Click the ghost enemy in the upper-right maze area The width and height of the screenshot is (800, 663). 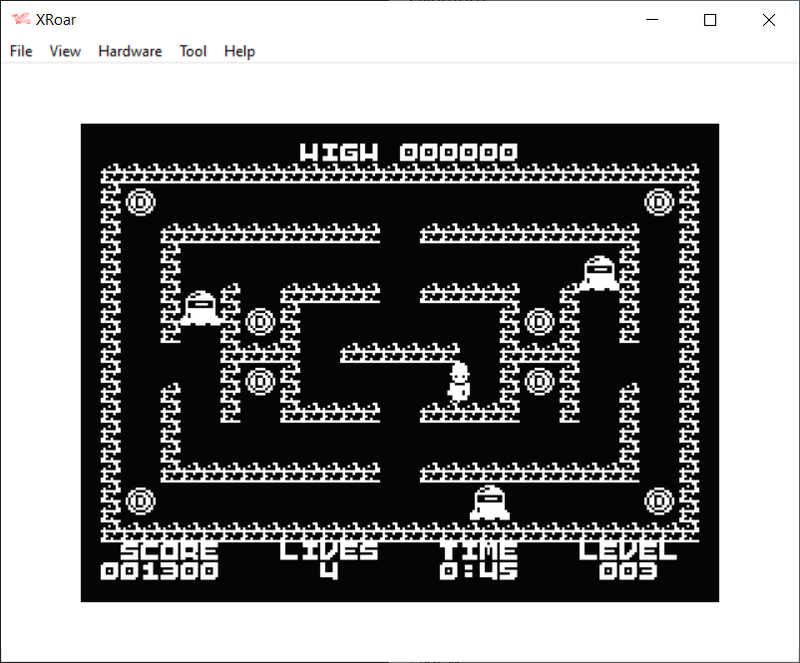(x=599, y=273)
